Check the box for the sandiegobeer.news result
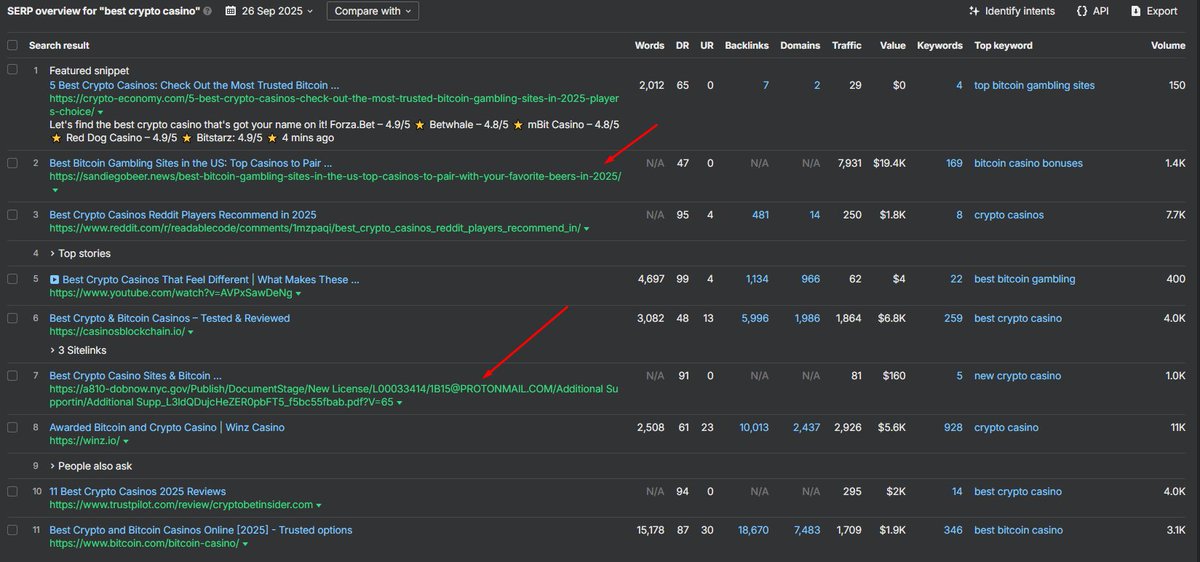This screenshot has width=1200, height=562. coord(12,163)
